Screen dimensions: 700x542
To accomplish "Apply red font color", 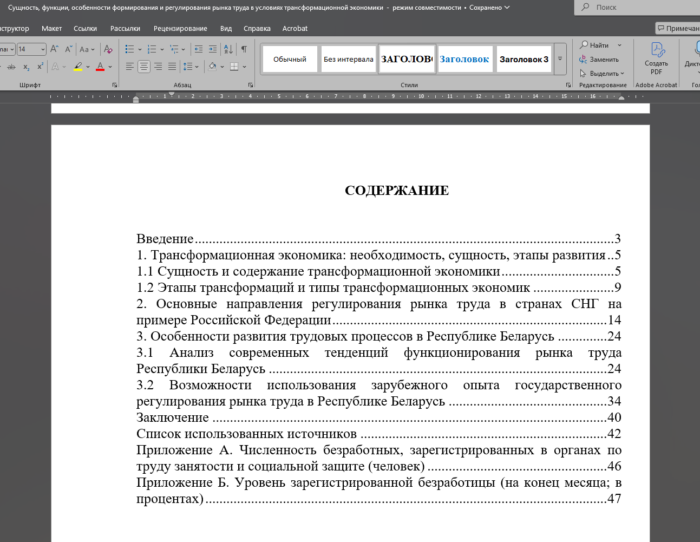I will click(100, 67).
